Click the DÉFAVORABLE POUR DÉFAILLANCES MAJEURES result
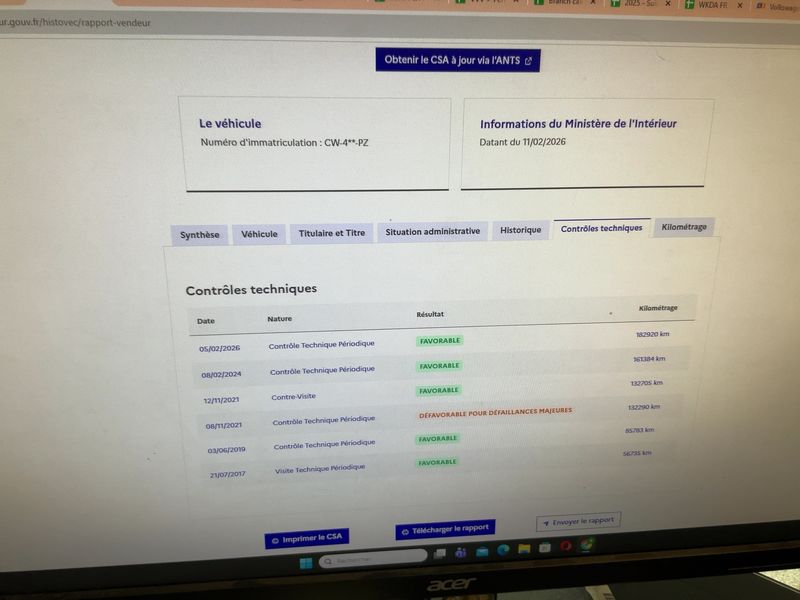The height and width of the screenshot is (600, 800). coord(495,412)
